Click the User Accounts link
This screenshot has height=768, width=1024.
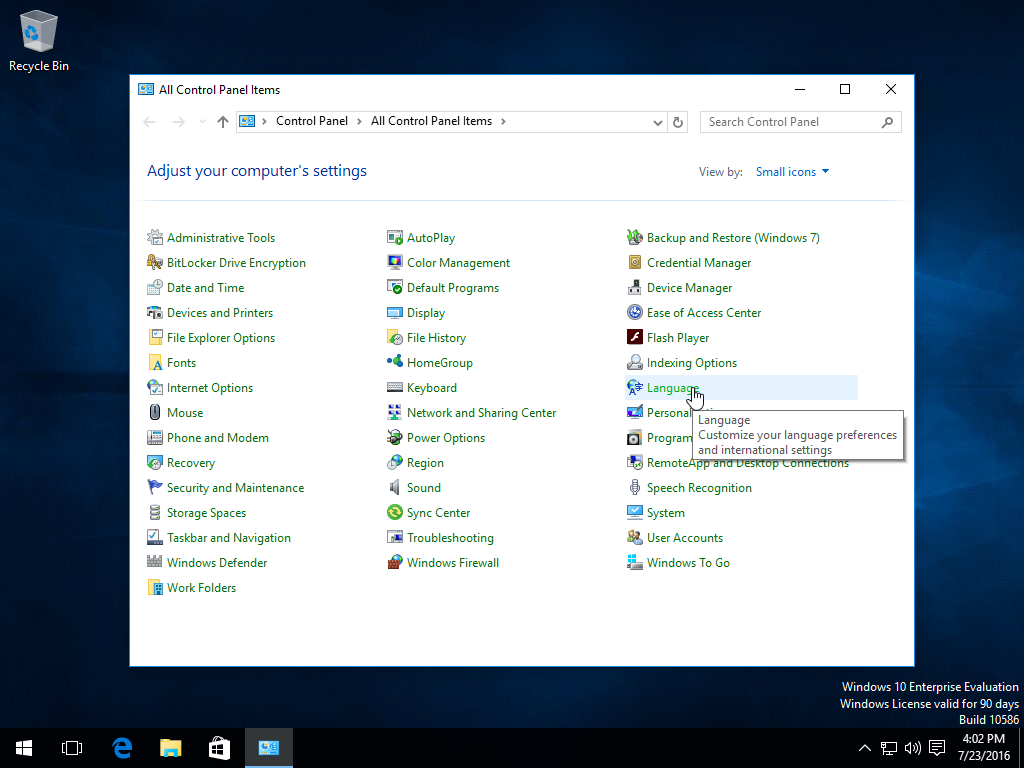(684, 537)
